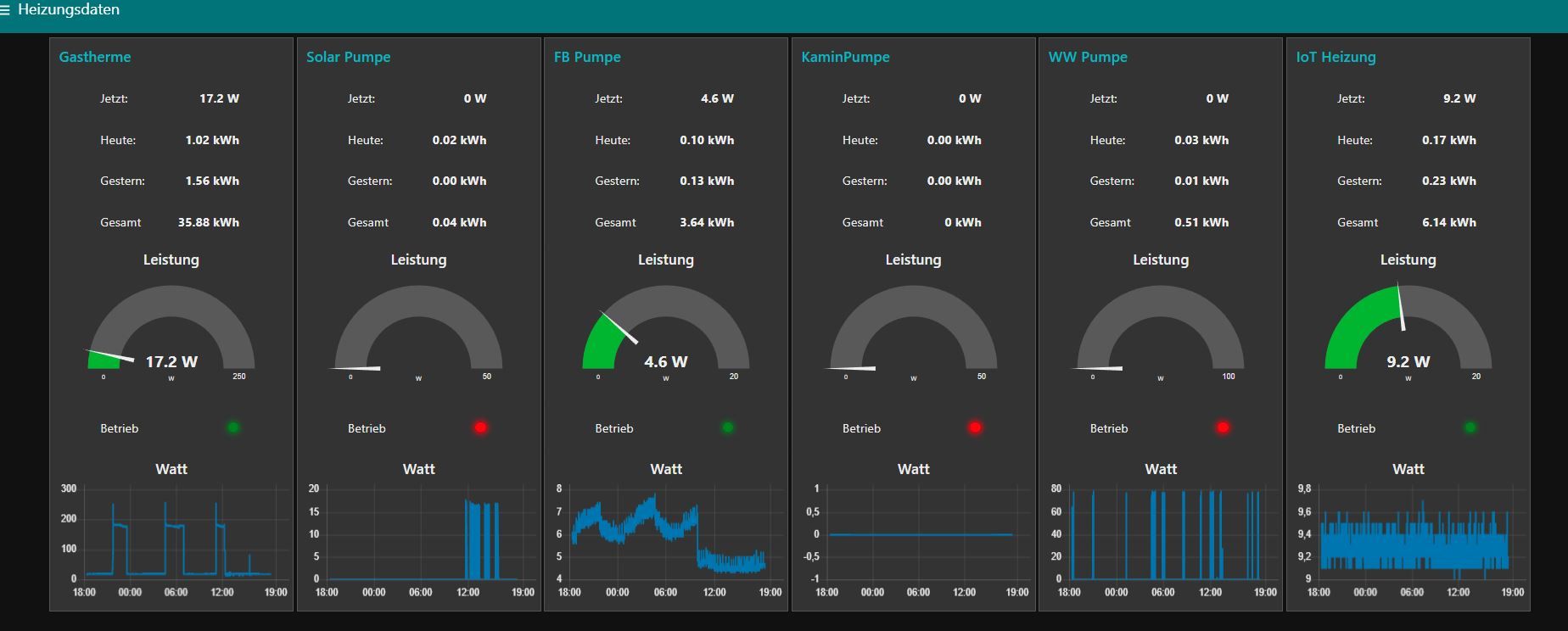Click WW Pumpe Heute value 0.03 kWh

click(1201, 140)
